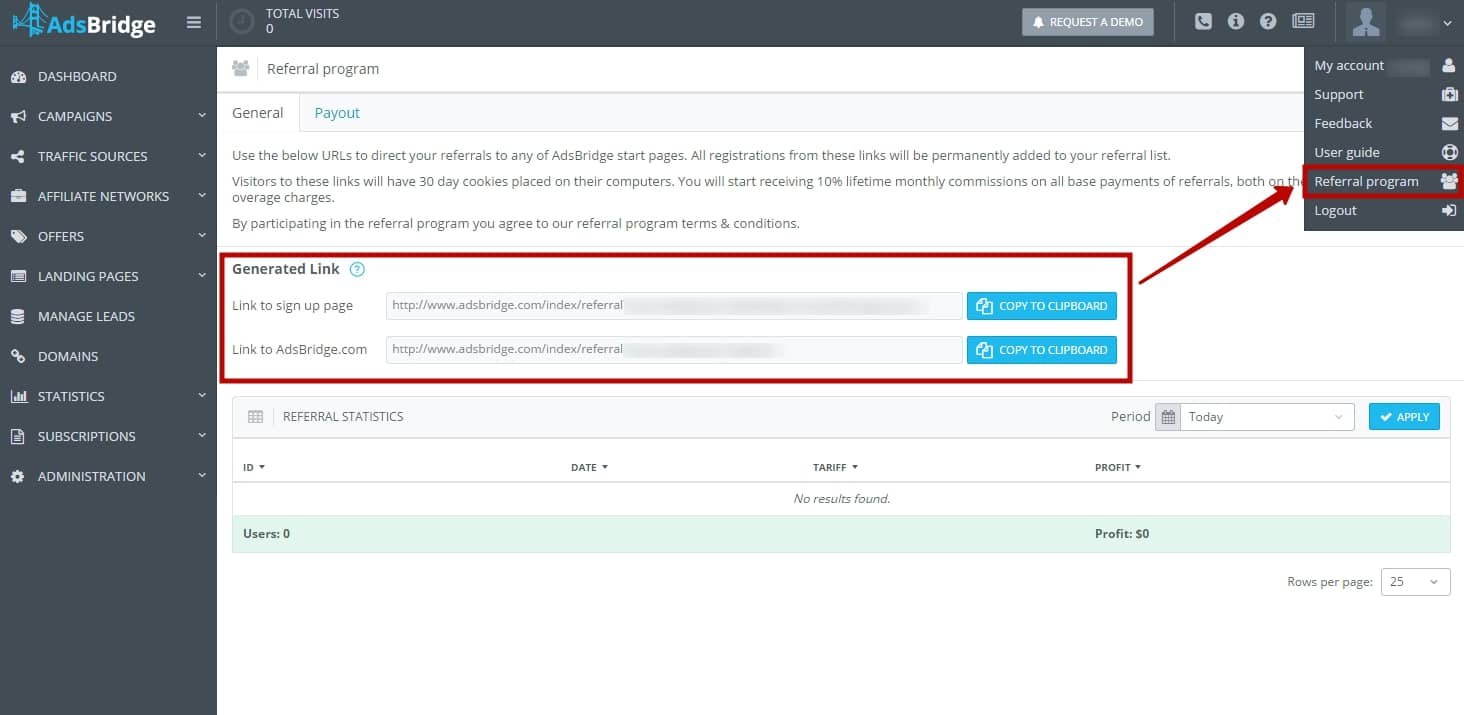This screenshot has height=715, width=1464.
Task: Click the Apply period button
Action: pos(1404,417)
